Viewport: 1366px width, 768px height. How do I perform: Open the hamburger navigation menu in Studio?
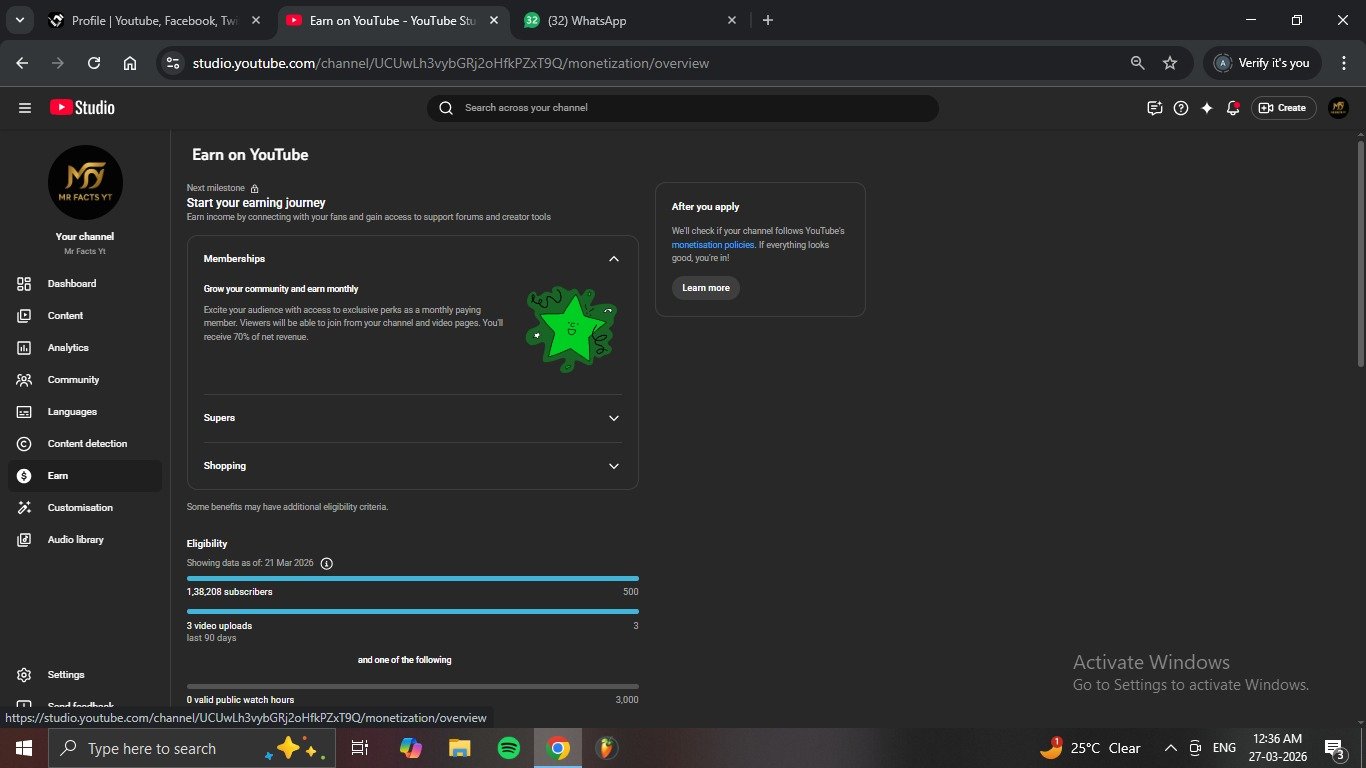click(25, 108)
